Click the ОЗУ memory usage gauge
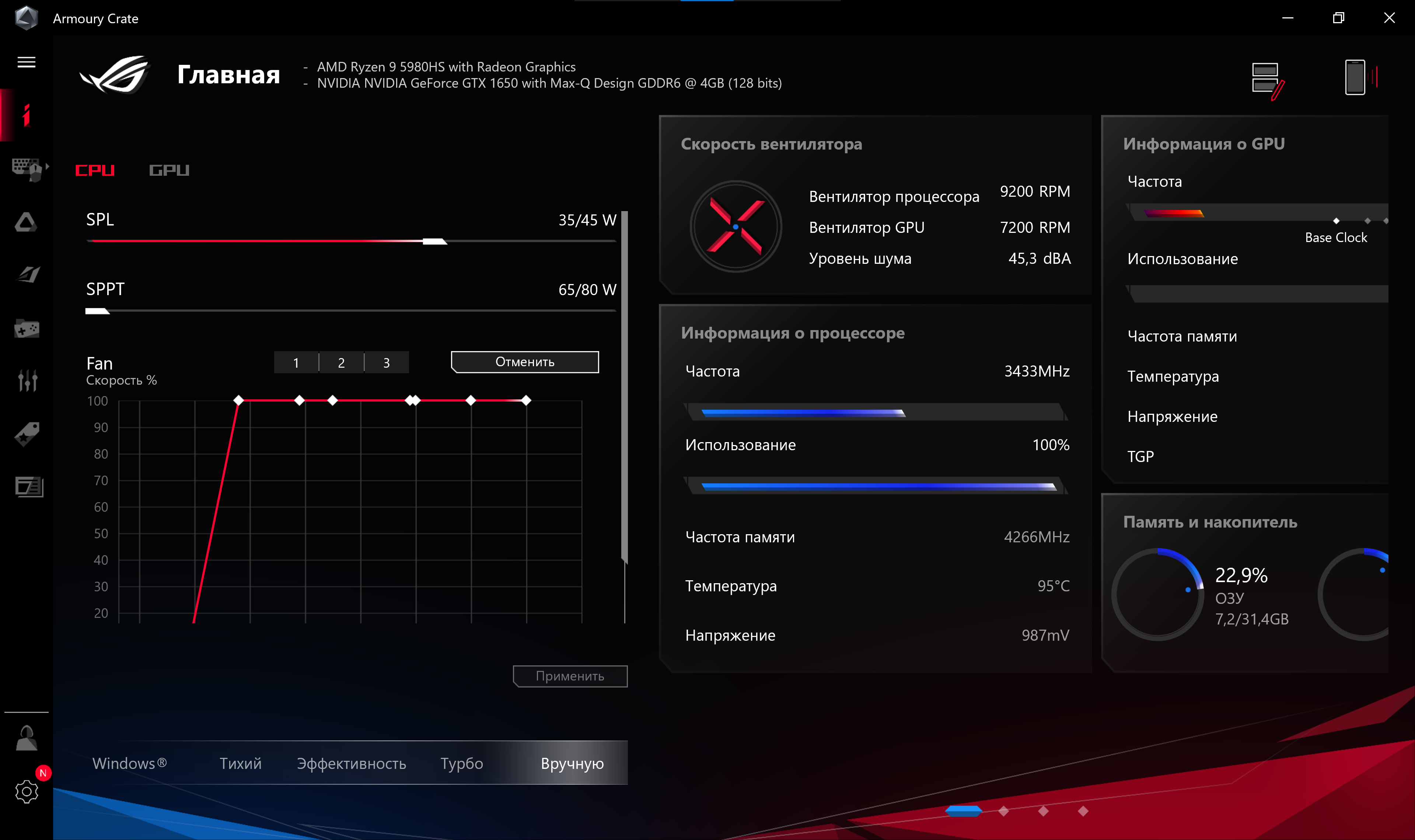 tap(1157, 594)
